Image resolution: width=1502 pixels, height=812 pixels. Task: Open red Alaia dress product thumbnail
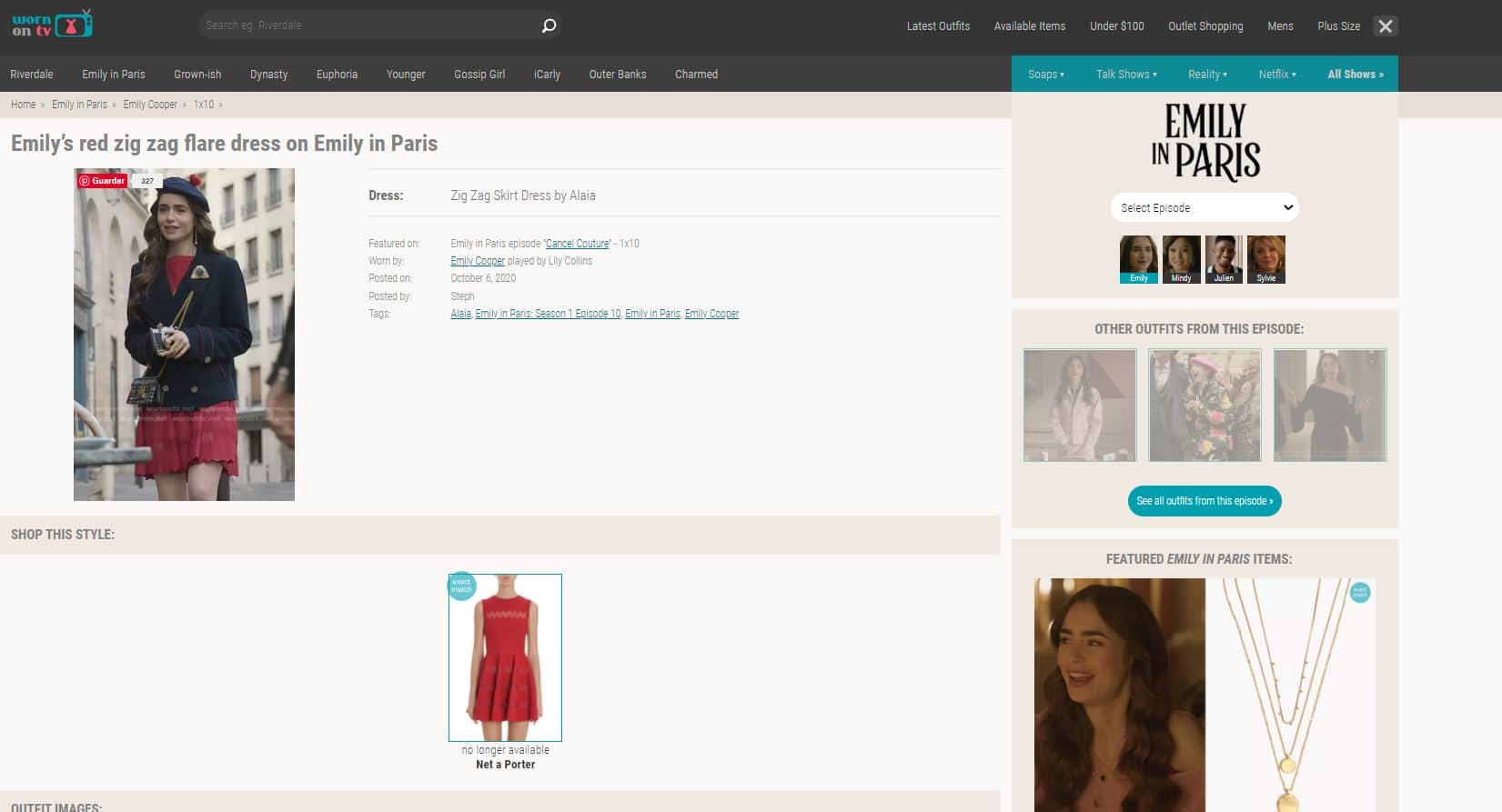tap(505, 657)
